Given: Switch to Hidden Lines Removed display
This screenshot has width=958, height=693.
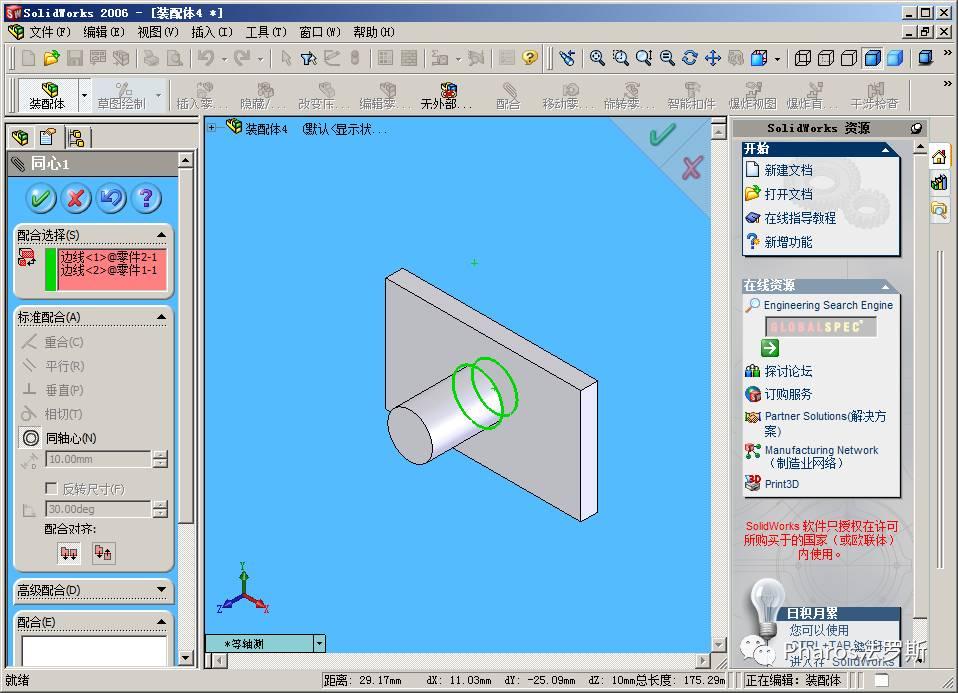Looking at the screenshot, I should (849, 58).
